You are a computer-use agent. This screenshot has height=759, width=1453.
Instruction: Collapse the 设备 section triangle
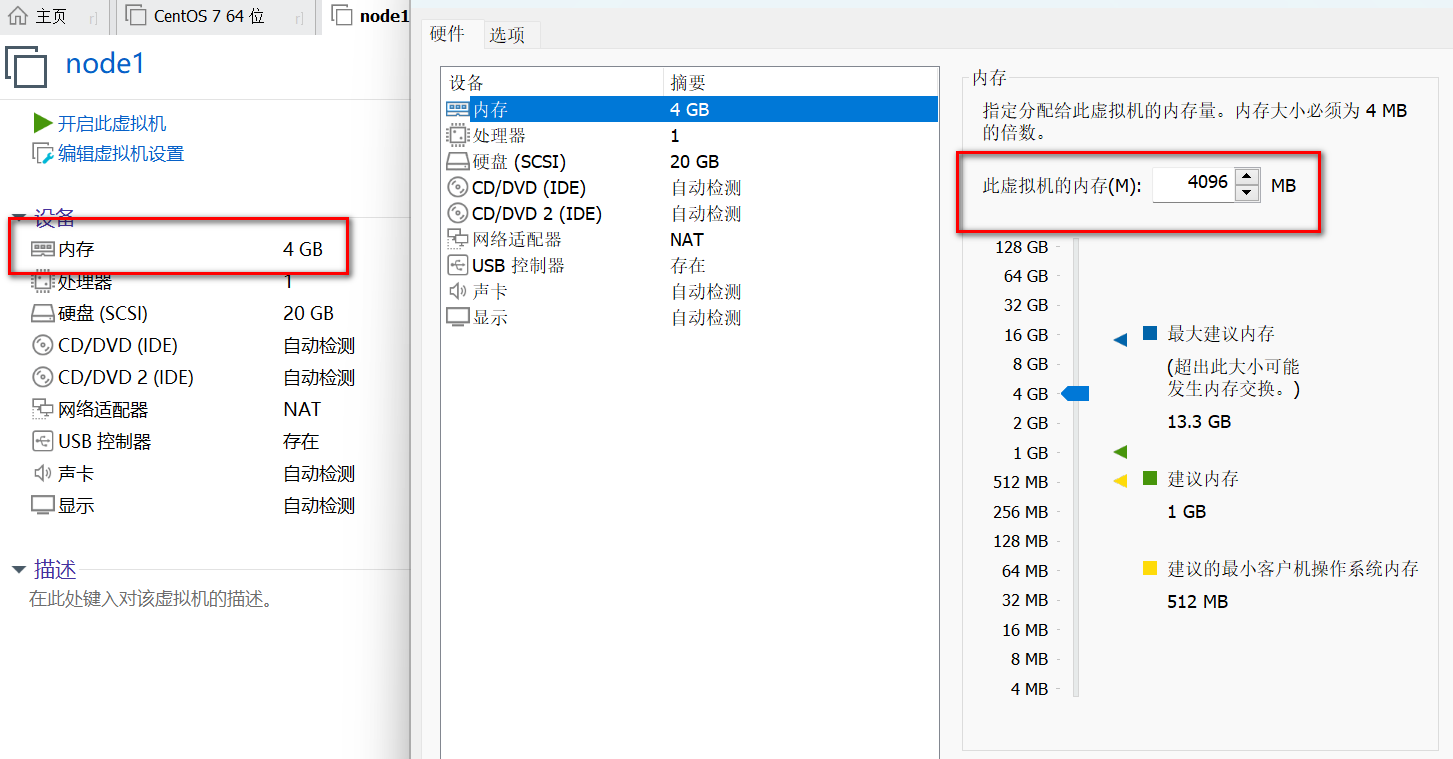[x=18, y=218]
